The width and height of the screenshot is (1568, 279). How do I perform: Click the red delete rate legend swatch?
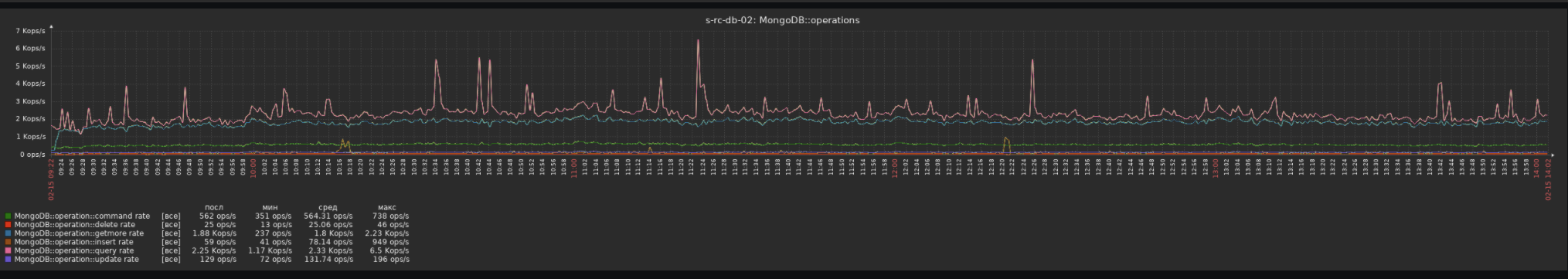point(8,225)
